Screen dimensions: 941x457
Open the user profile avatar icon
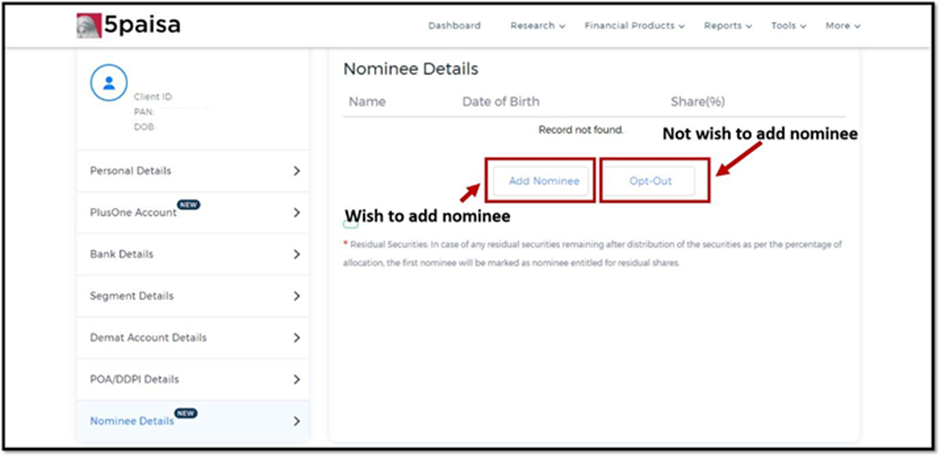pyautogui.click(x=109, y=83)
